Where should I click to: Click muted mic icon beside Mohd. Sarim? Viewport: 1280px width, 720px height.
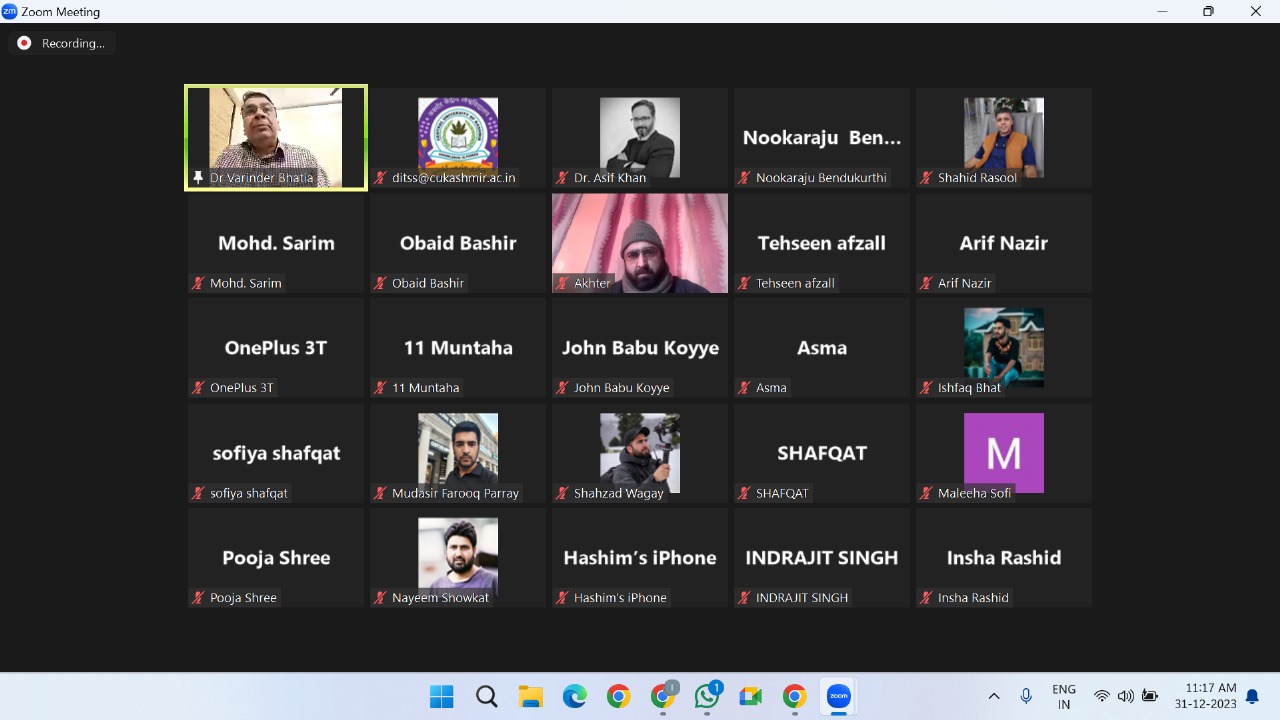click(x=198, y=283)
